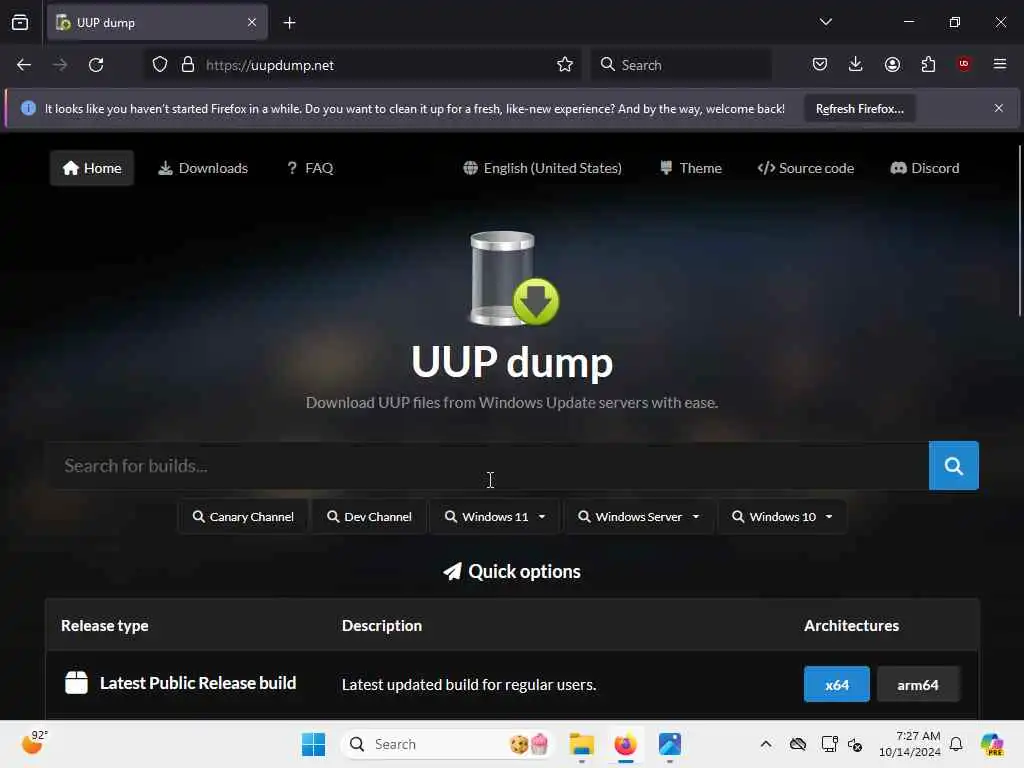Click the muted volume tray icon
This screenshot has height=768, width=1024.
click(x=856, y=744)
